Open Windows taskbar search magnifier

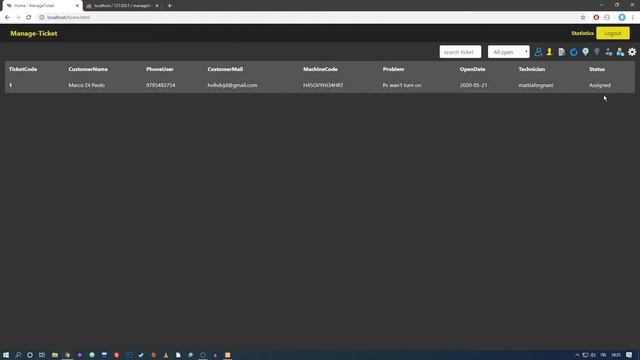(x=18, y=355)
